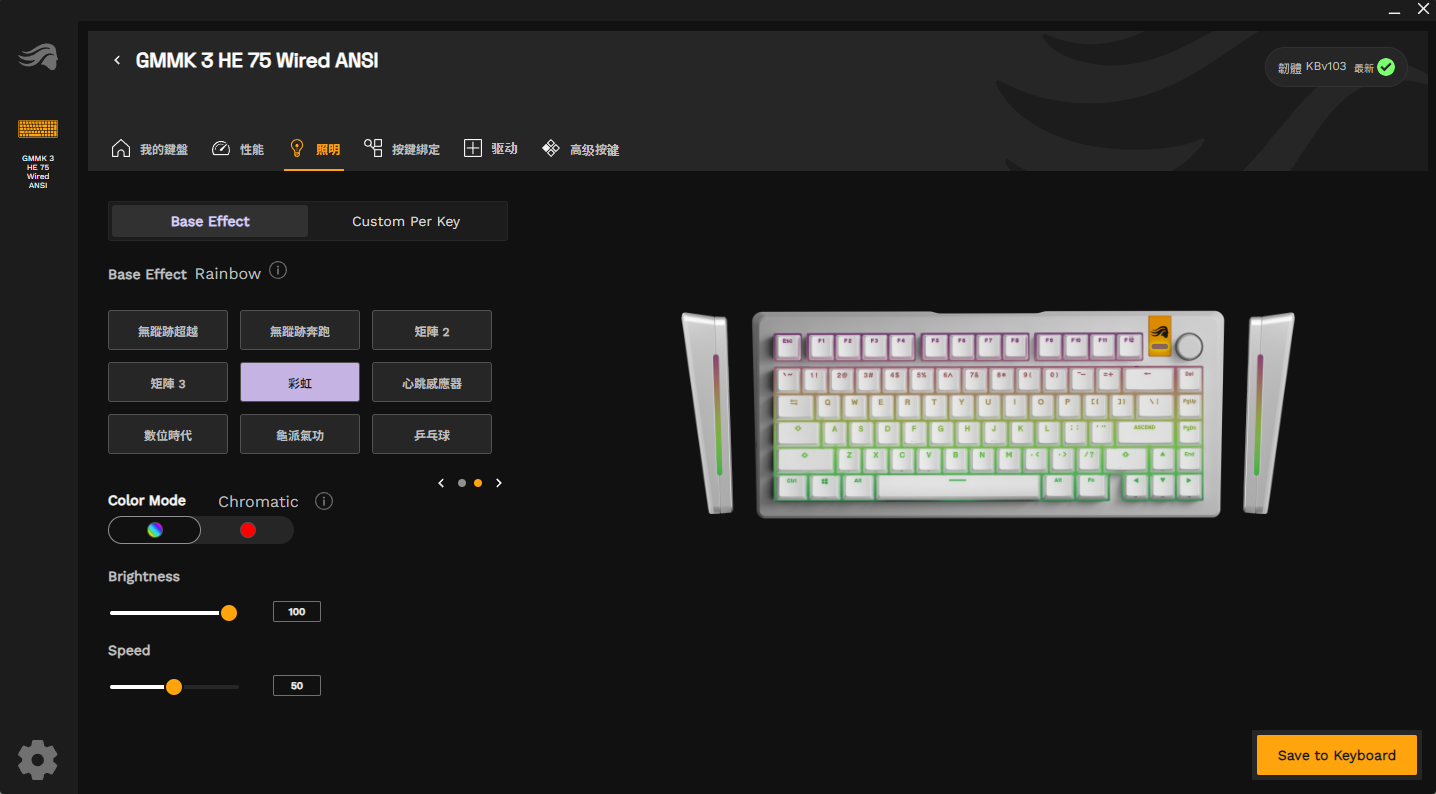Screen dimensions: 1436x794
Task: Open the 高級按鍵 advanced keys section
Action: pos(581,149)
